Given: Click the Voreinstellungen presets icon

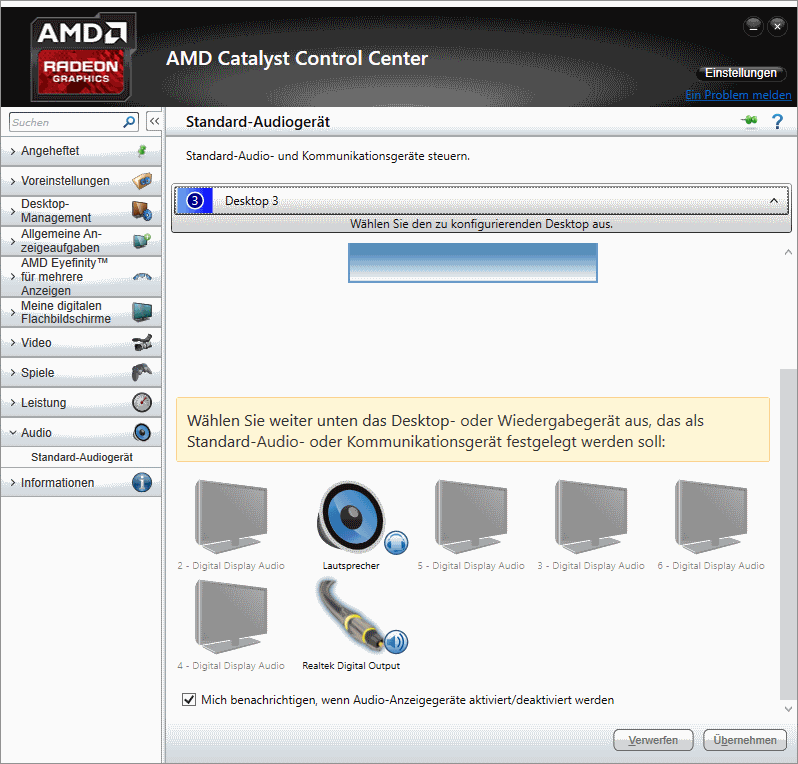Looking at the screenshot, I should click(142, 181).
